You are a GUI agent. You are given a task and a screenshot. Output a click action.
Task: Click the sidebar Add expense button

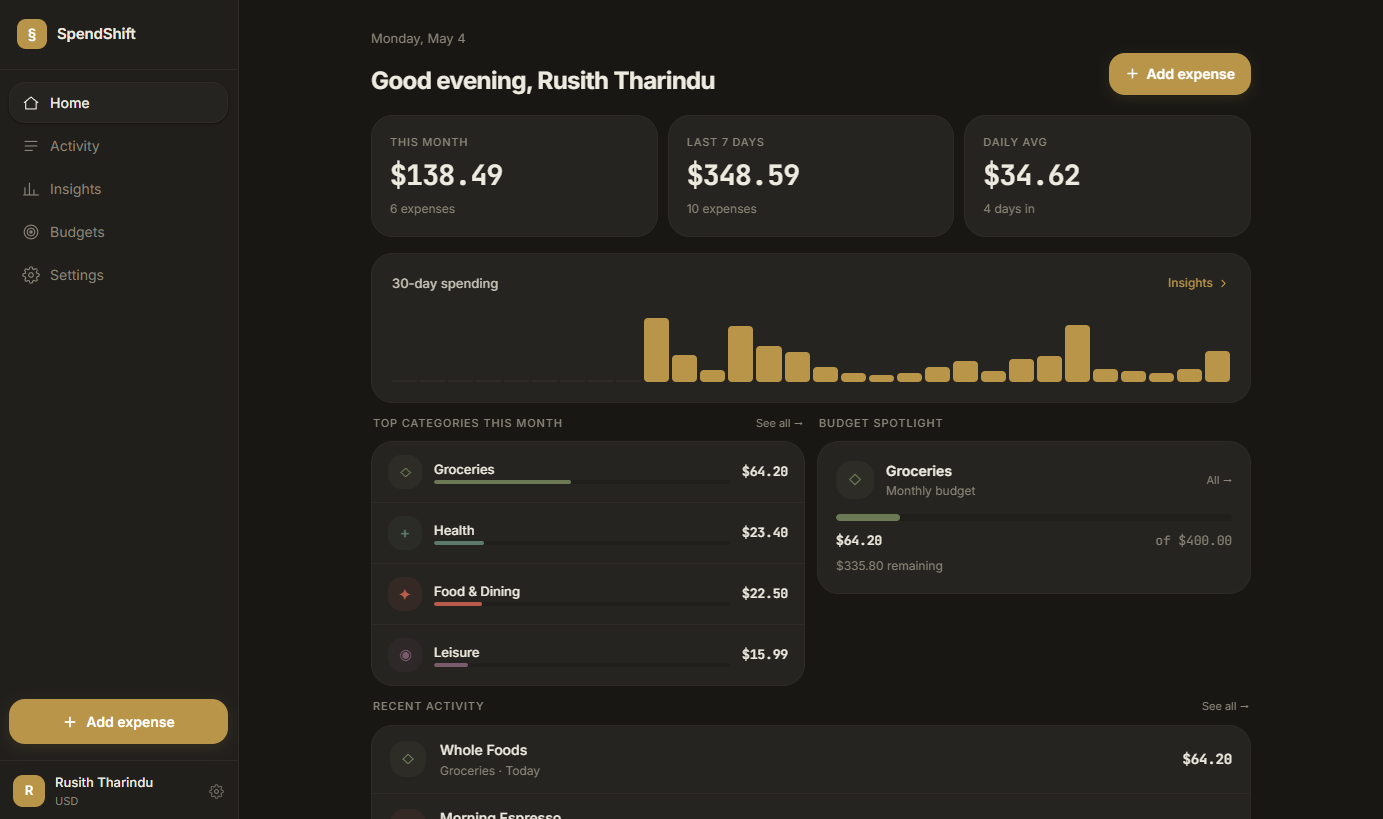118,722
